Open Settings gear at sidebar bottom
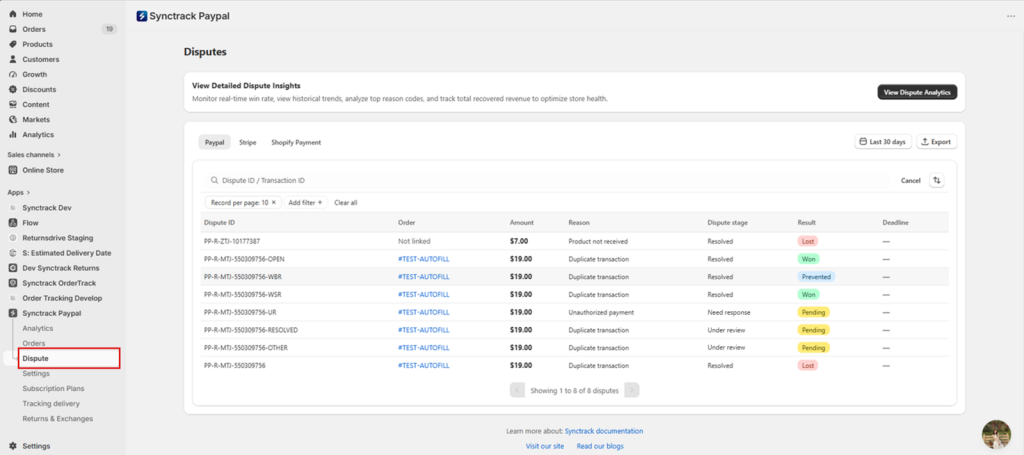Screen dimensions: 1024x455 [x=13, y=446]
